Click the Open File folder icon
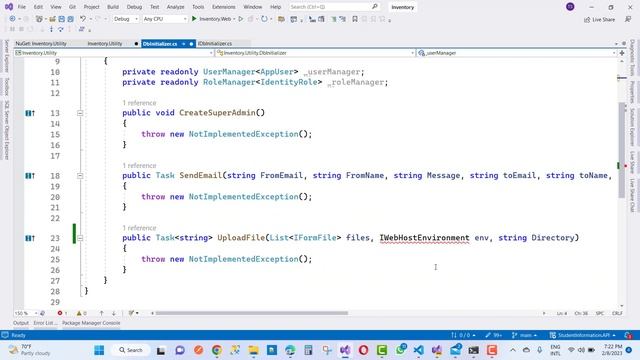The height and width of the screenshot is (360, 640). (x=52, y=19)
